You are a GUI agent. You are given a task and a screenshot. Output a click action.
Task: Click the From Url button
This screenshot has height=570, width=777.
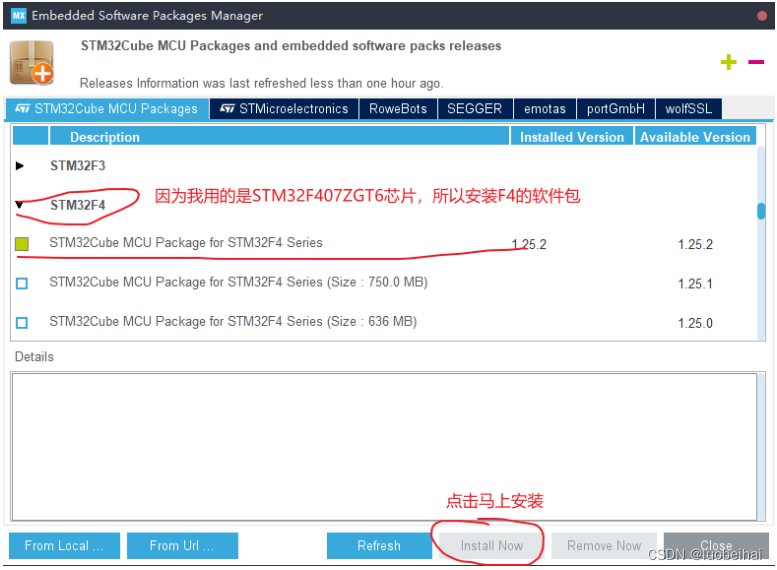click(x=182, y=546)
